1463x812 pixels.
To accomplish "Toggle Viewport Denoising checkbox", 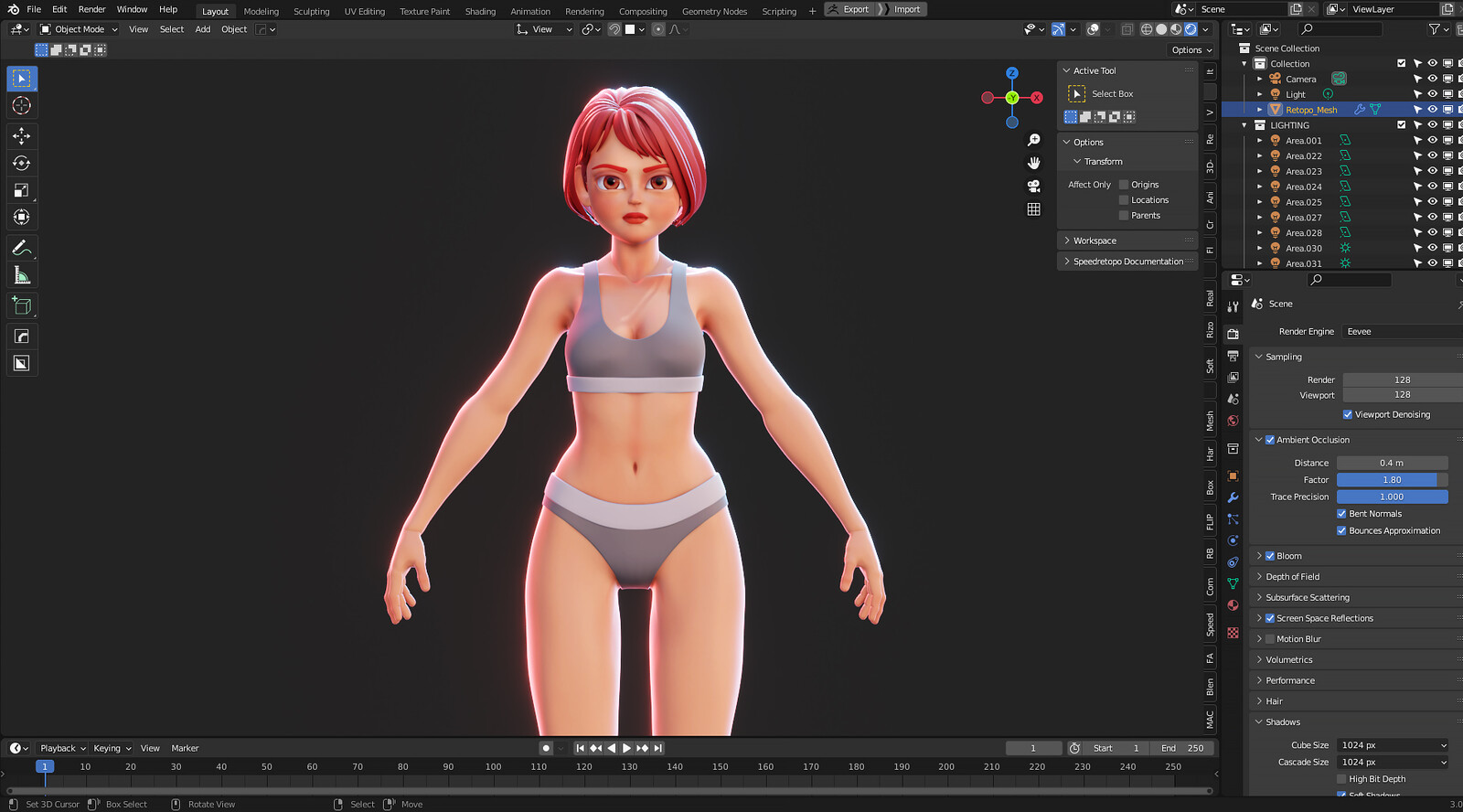I will 1348,415.
